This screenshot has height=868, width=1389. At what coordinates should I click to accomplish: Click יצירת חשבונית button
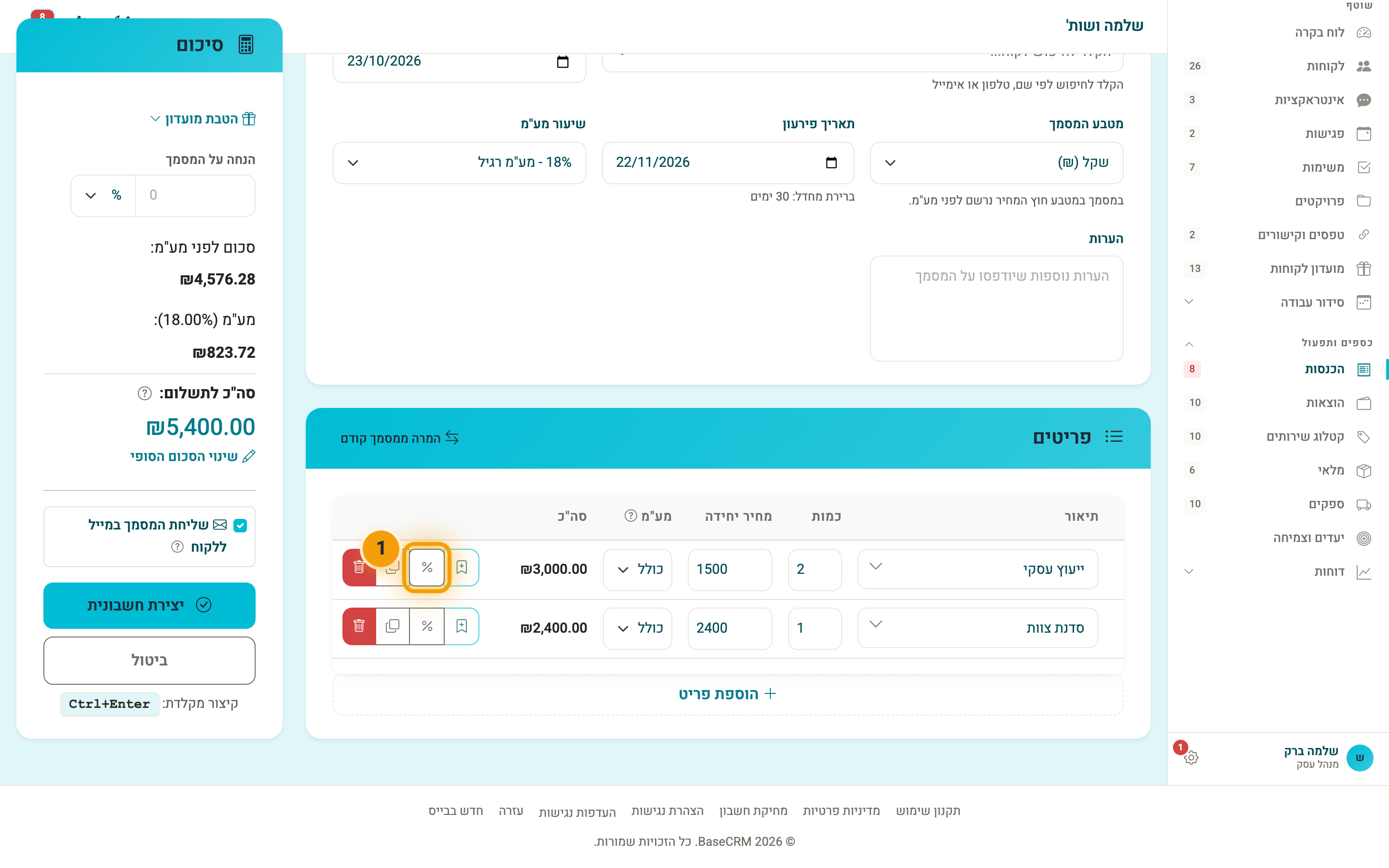149,605
